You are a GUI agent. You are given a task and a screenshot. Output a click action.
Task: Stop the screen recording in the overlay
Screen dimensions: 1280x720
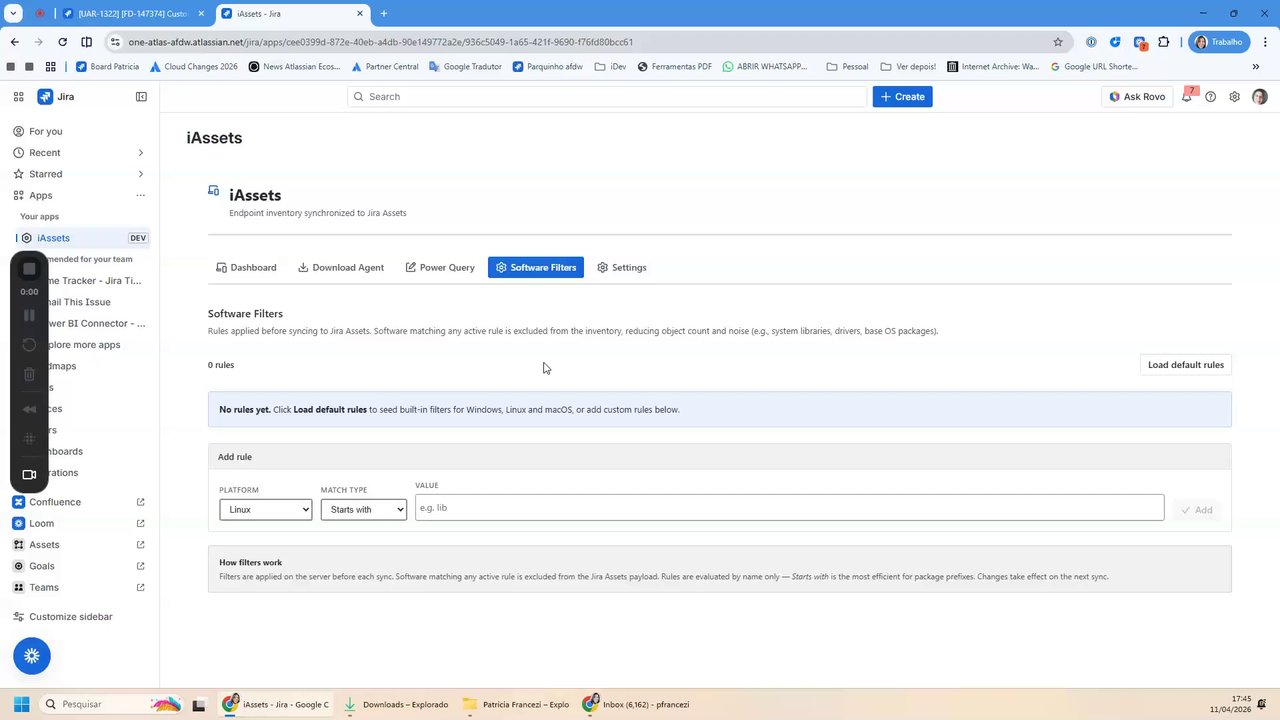(29, 269)
